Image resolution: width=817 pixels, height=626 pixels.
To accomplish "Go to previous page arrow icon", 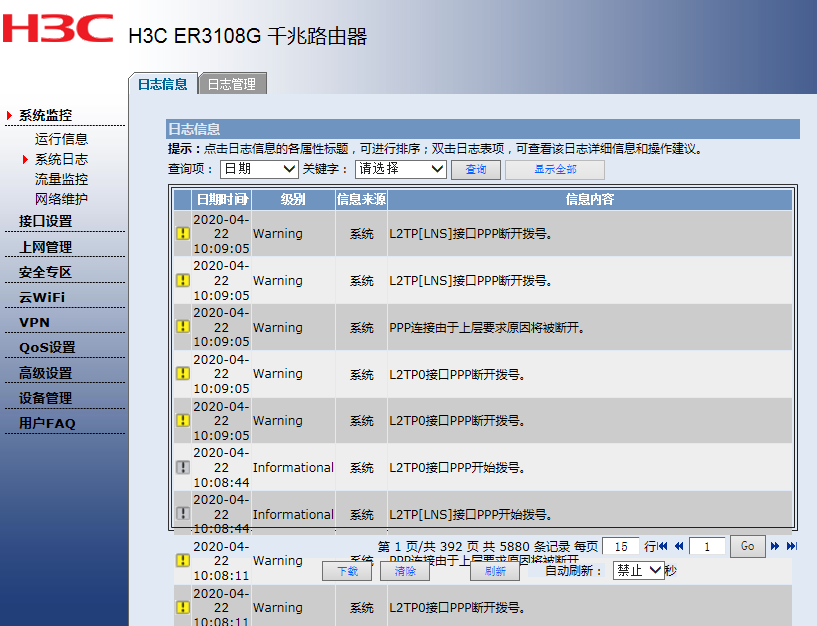I will pos(679,546).
